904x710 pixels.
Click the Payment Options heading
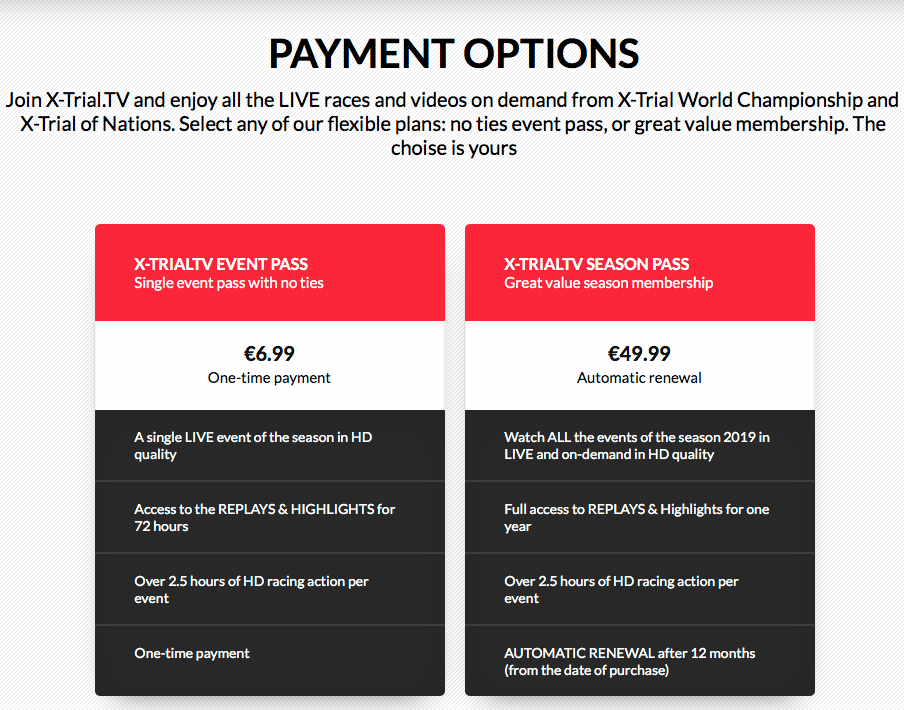pyautogui.click(x=452, y=54)
